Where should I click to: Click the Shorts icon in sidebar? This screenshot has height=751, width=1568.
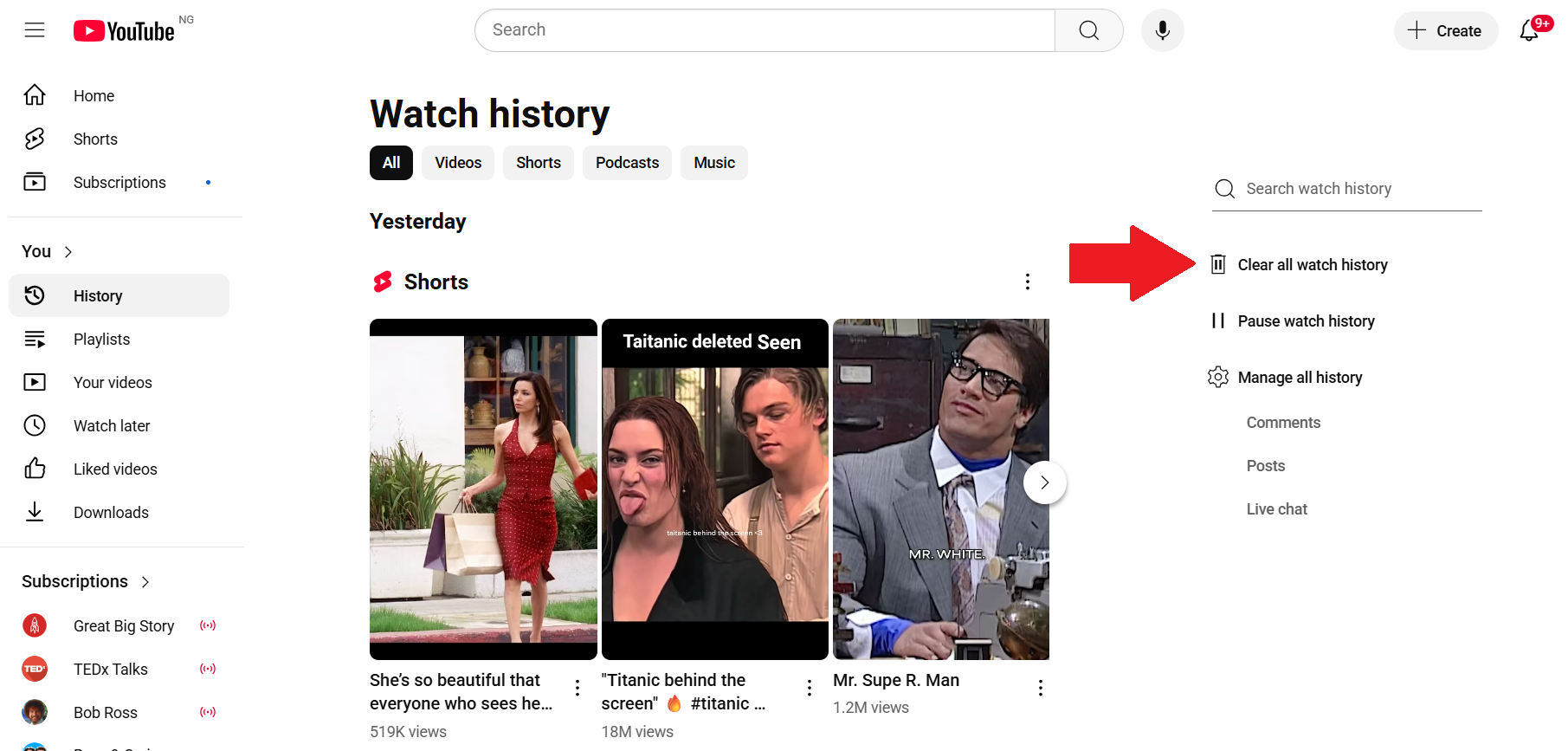tap(35, 139)
